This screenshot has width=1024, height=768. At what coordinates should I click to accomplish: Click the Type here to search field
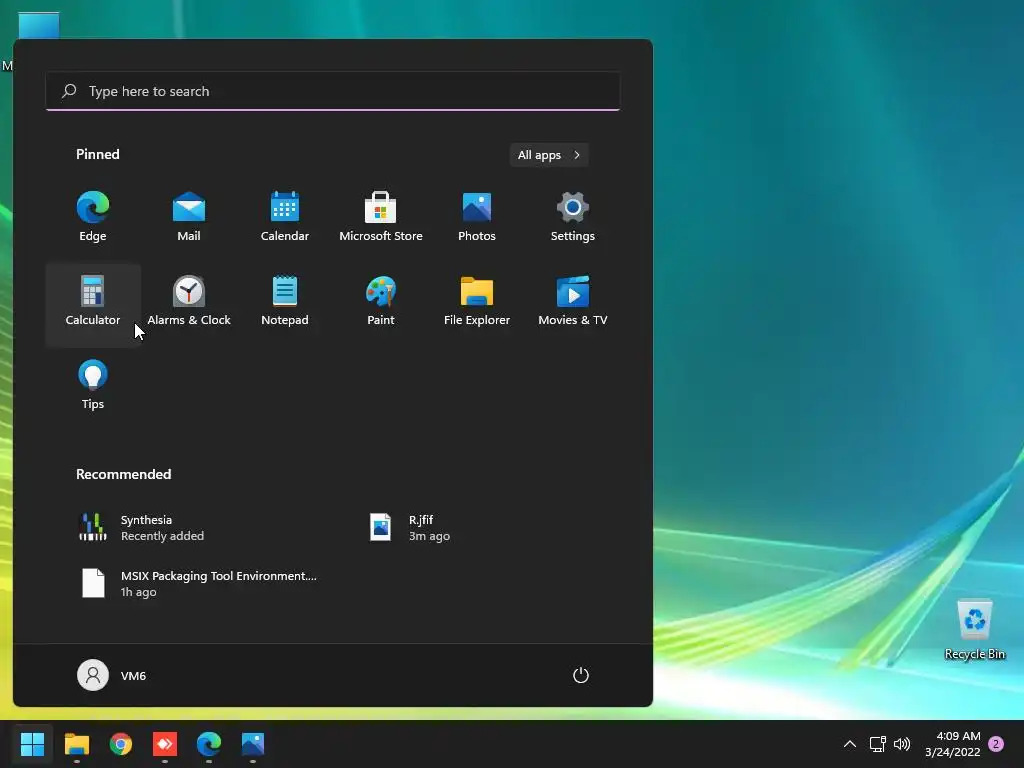333,91
